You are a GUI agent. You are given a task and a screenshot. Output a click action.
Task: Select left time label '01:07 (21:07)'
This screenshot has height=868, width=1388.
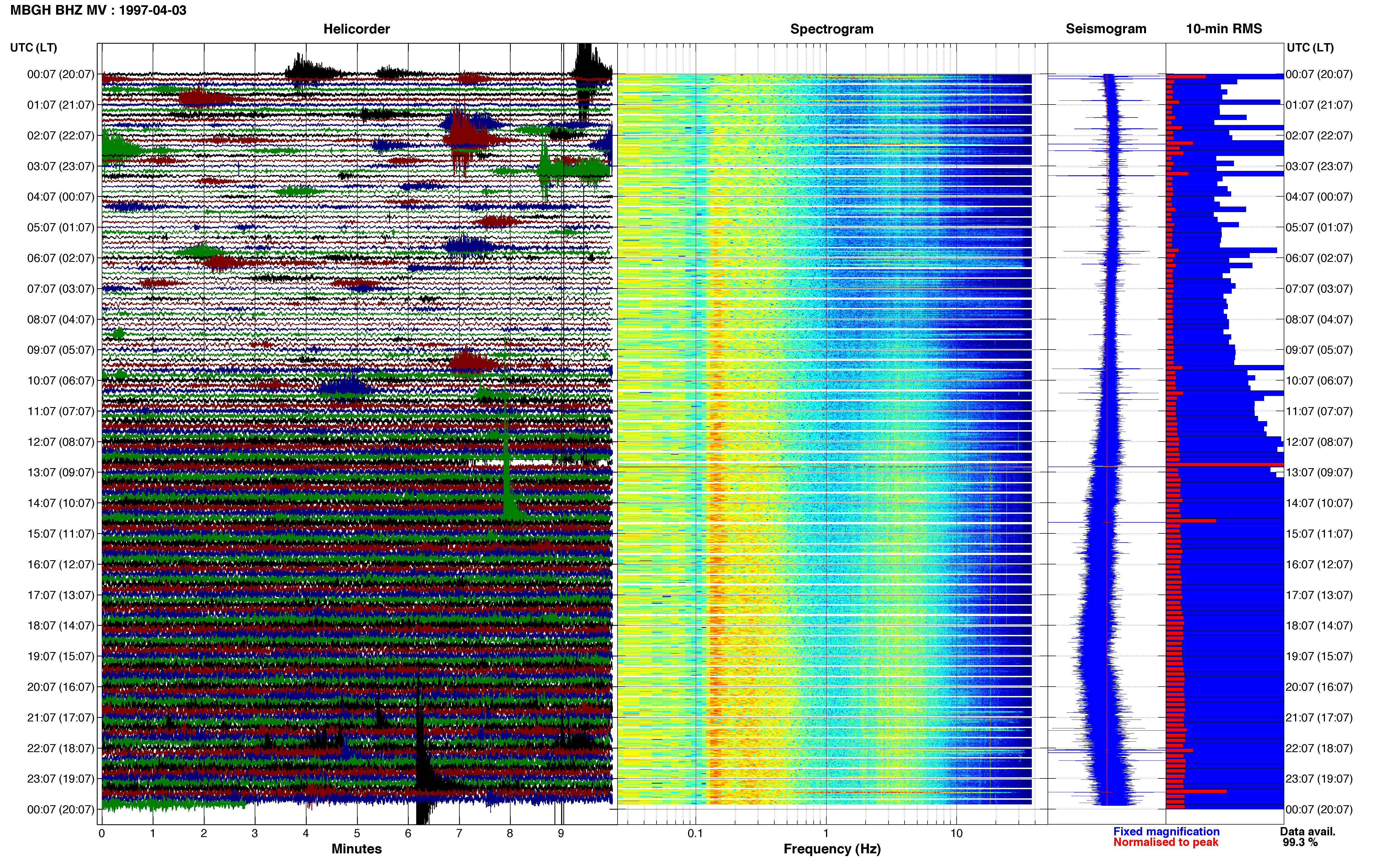tap(61, 105)
